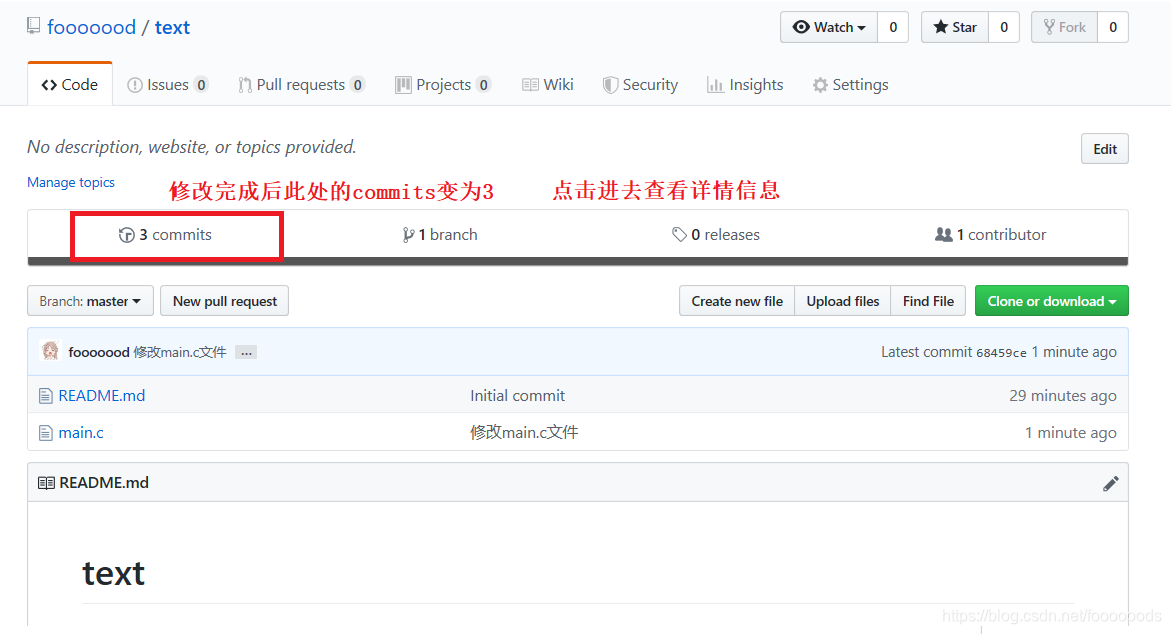The height and width of the screenshot is (634, 1171).
Task: Star this repository
Action: pyautogui.click(x=955, y=28)
